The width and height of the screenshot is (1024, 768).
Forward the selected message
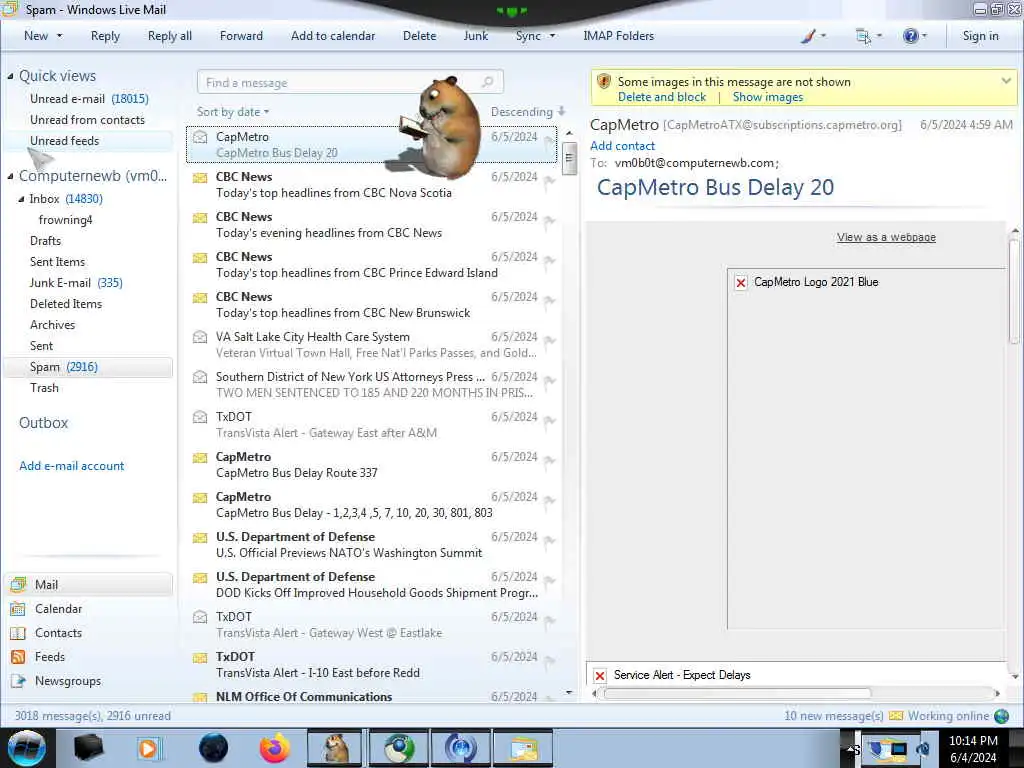[241, 36]
